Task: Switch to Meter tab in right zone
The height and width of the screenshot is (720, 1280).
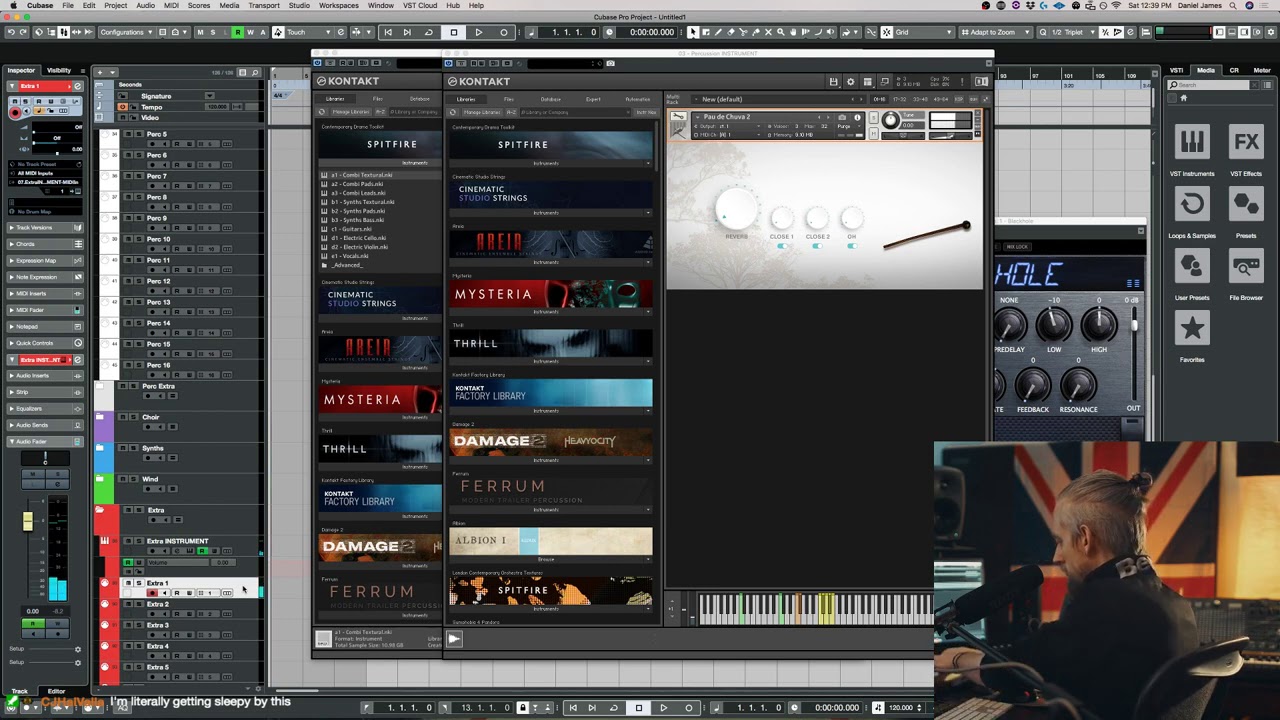Action: pyautogui.click(x=1262, y=71)
